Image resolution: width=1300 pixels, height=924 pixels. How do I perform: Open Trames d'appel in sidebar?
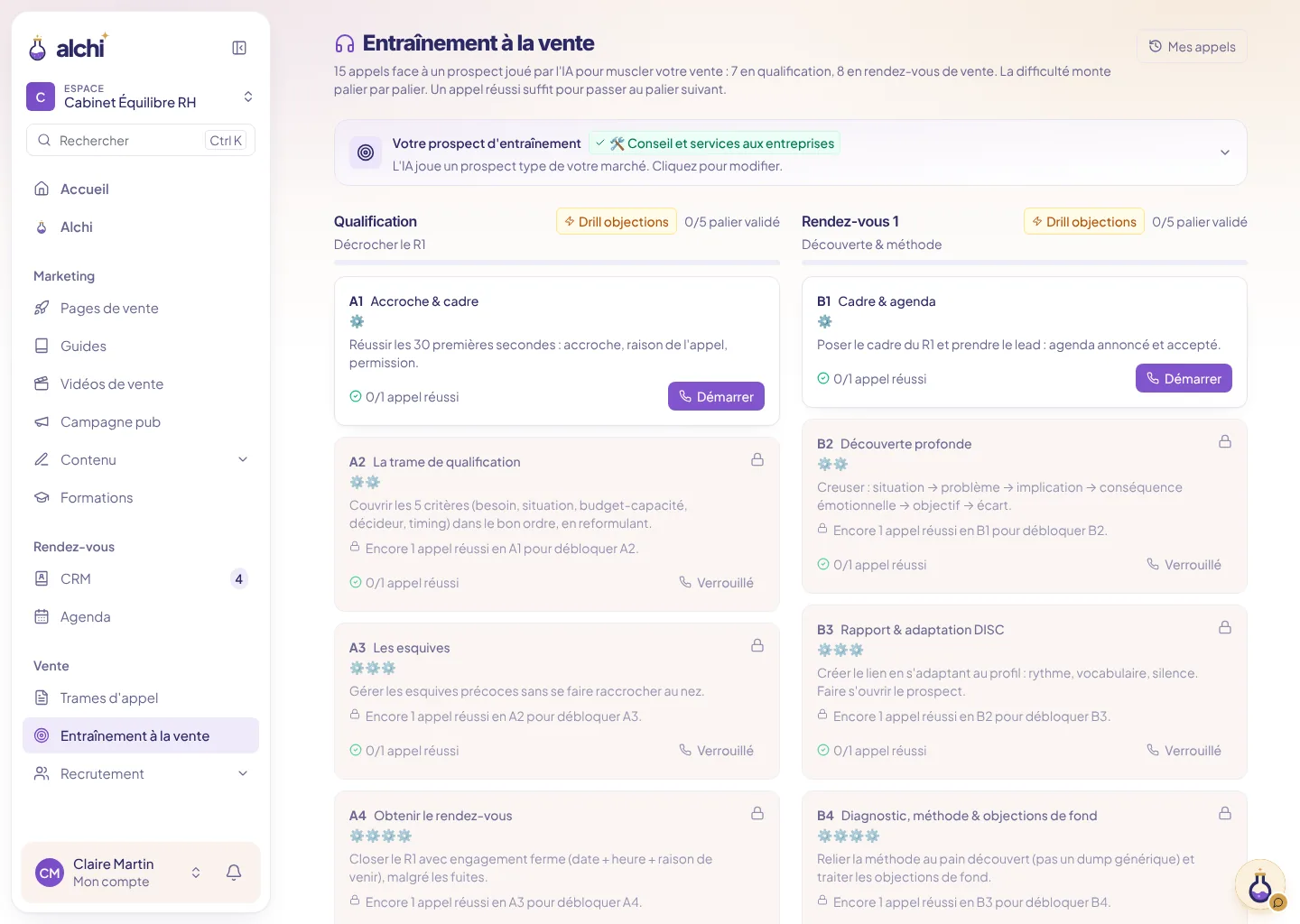coord(141,698)
